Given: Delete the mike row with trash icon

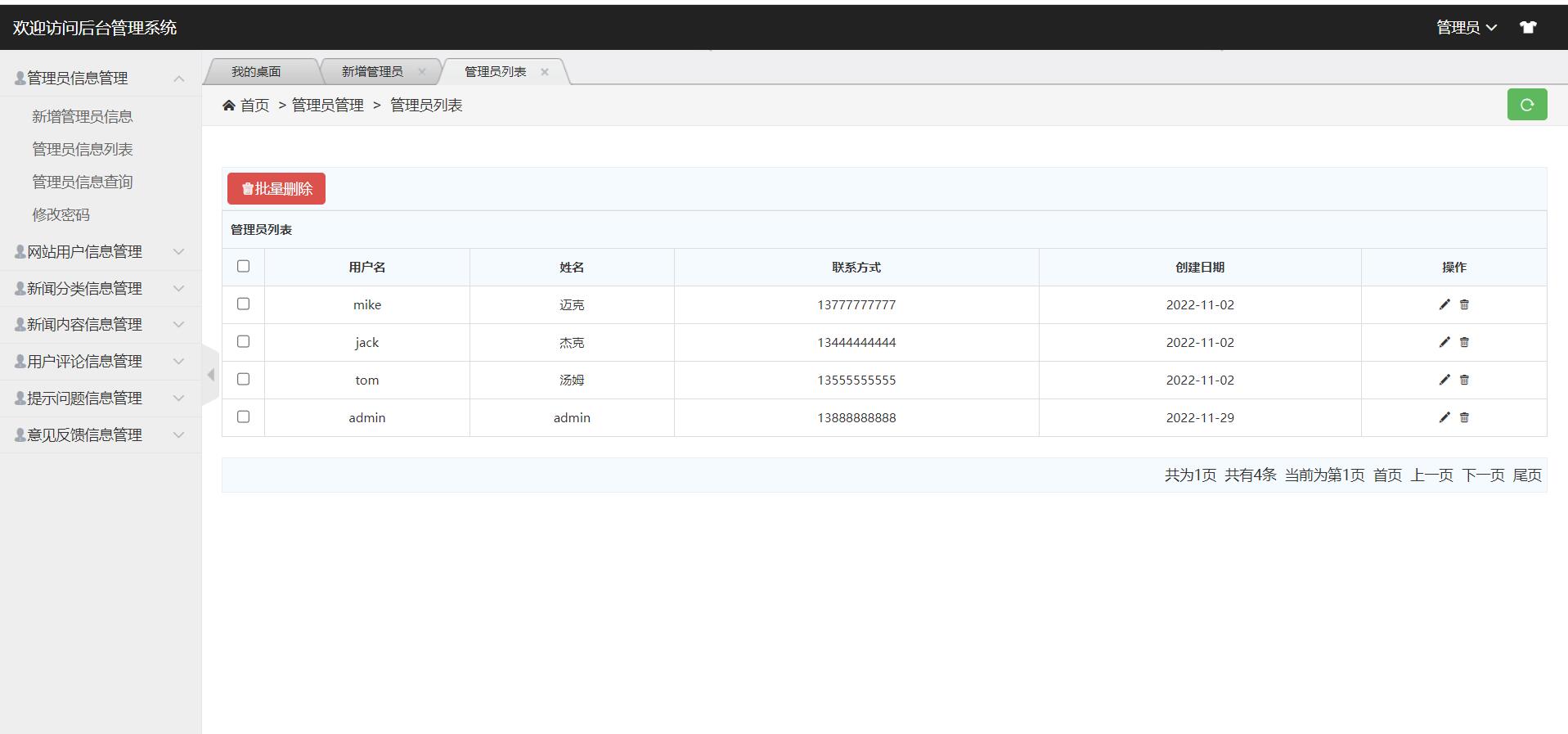Looking at the screenshot, I should point(1464,304).
